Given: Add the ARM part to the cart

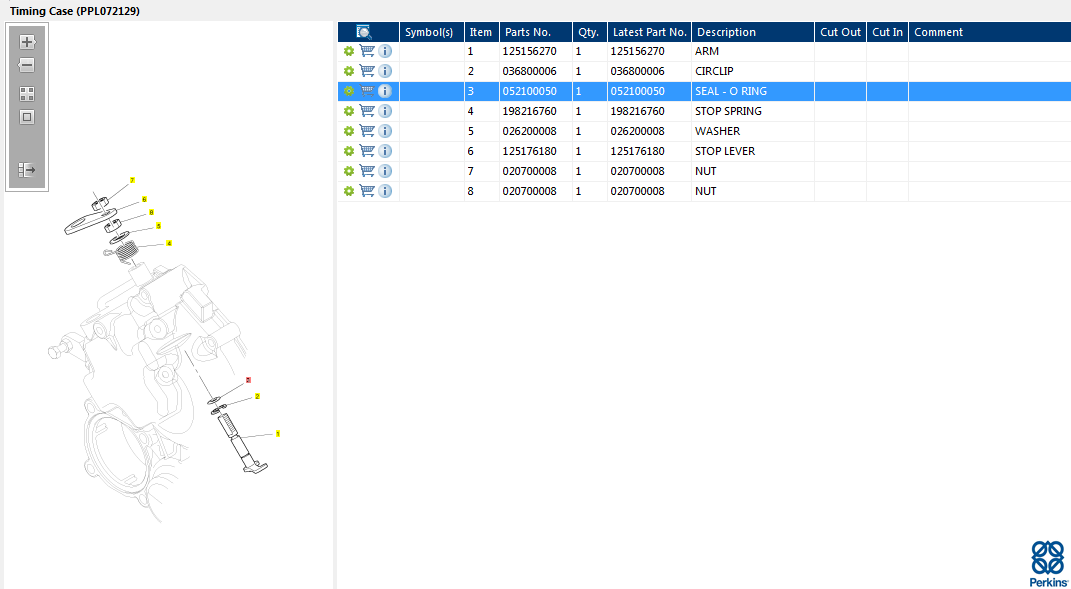Looking at the screenshot, I should pos(367,51).
